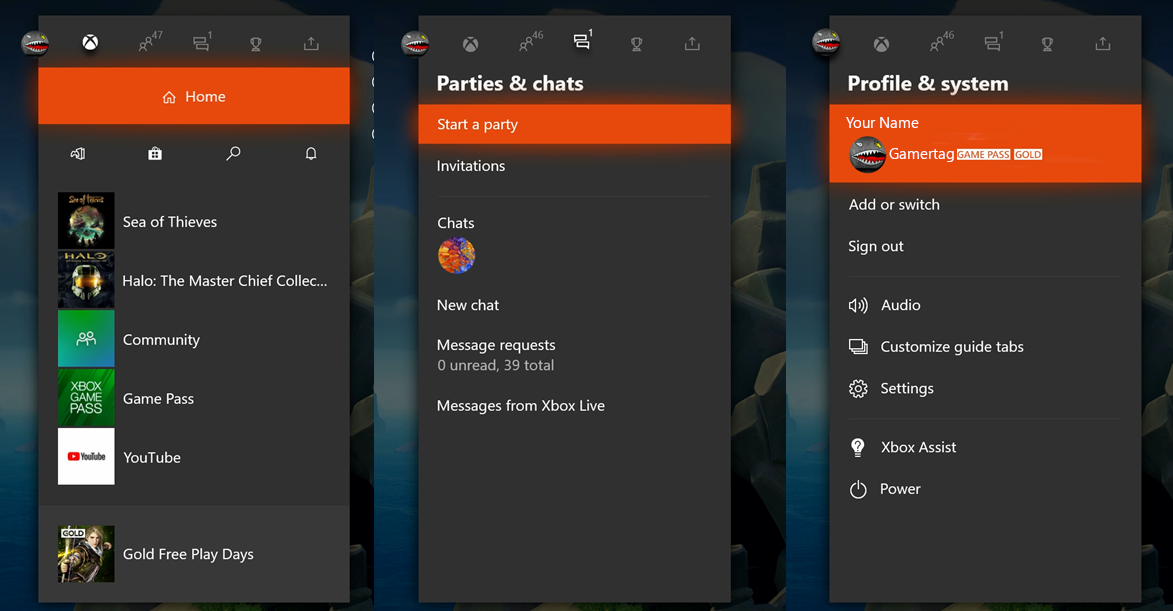
Task: Select active chat tab in Parties & chats panel
Action: pyautogui.click(x=583, y=40)
